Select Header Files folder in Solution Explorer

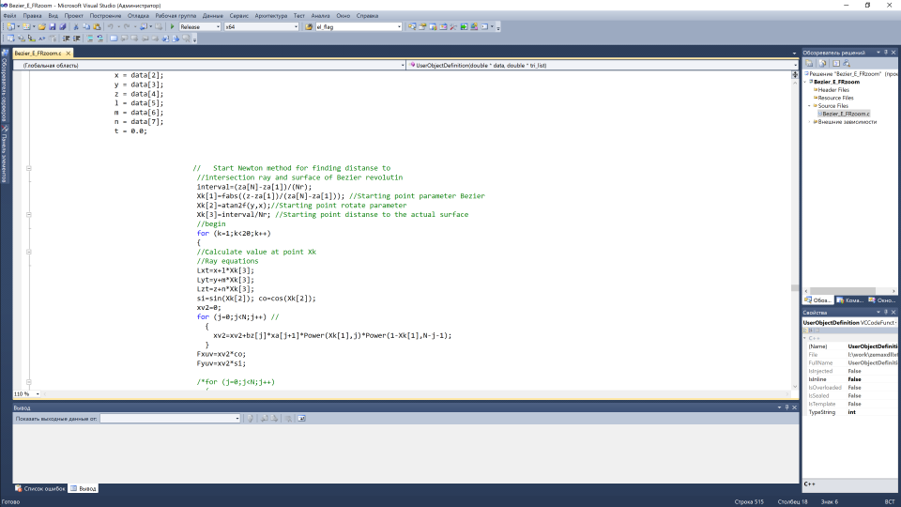[833, 90]
